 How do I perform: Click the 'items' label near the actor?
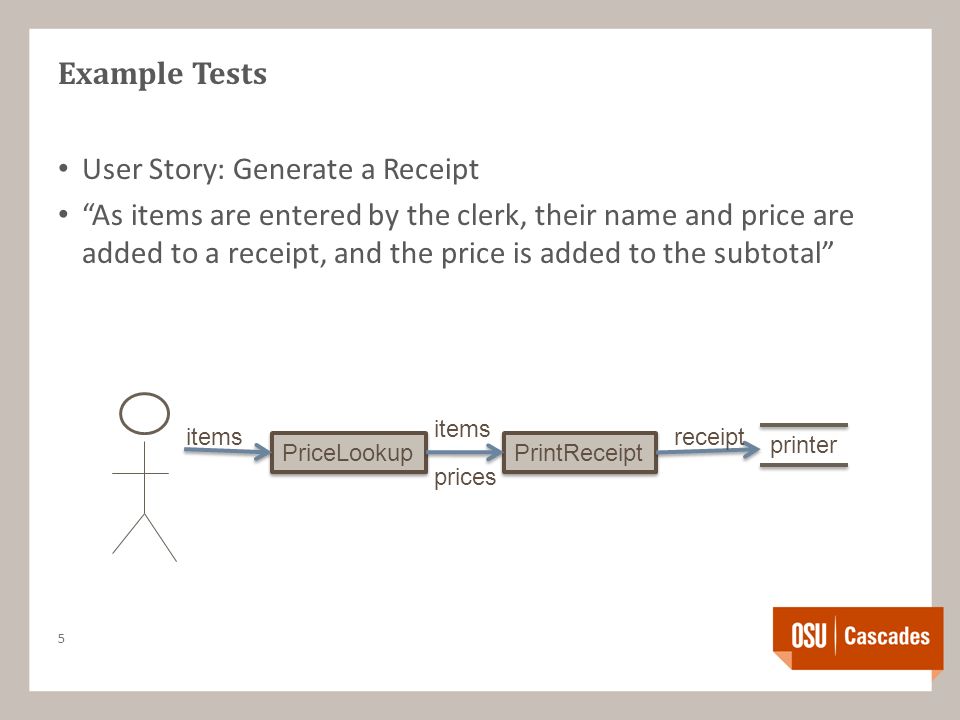[214, 437]
